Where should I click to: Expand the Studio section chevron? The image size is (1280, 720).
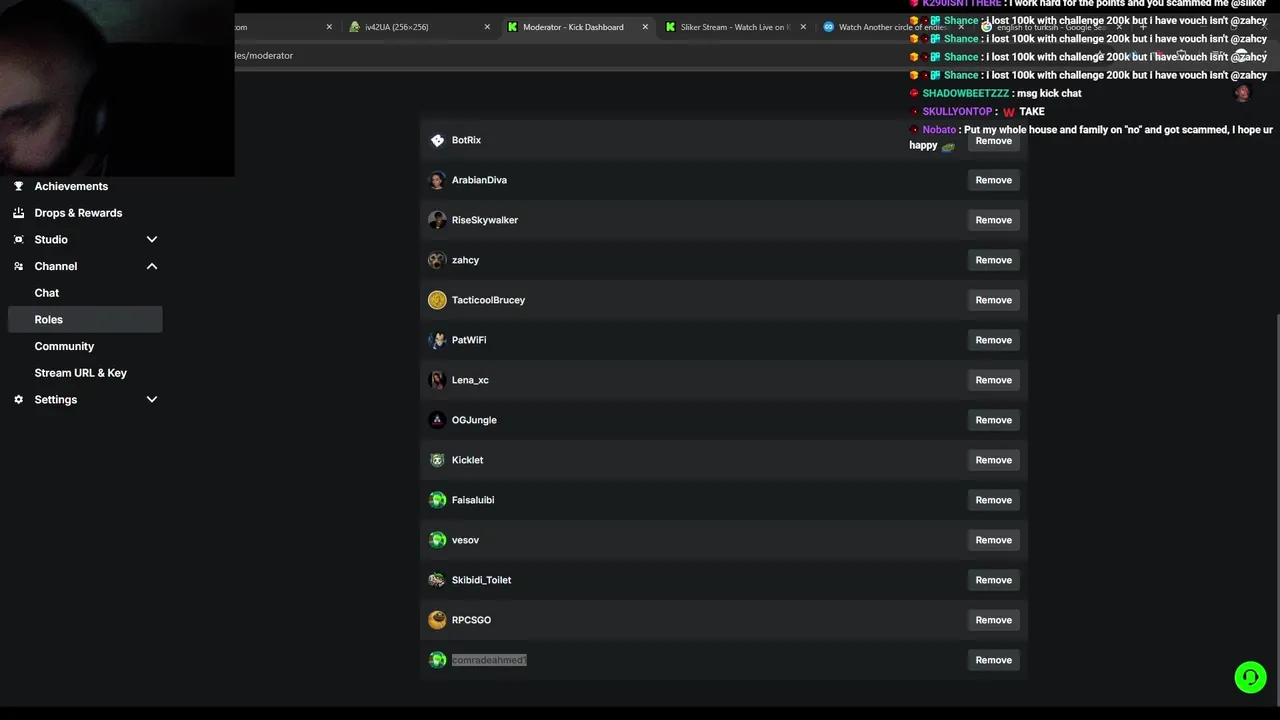pos(152,240)
